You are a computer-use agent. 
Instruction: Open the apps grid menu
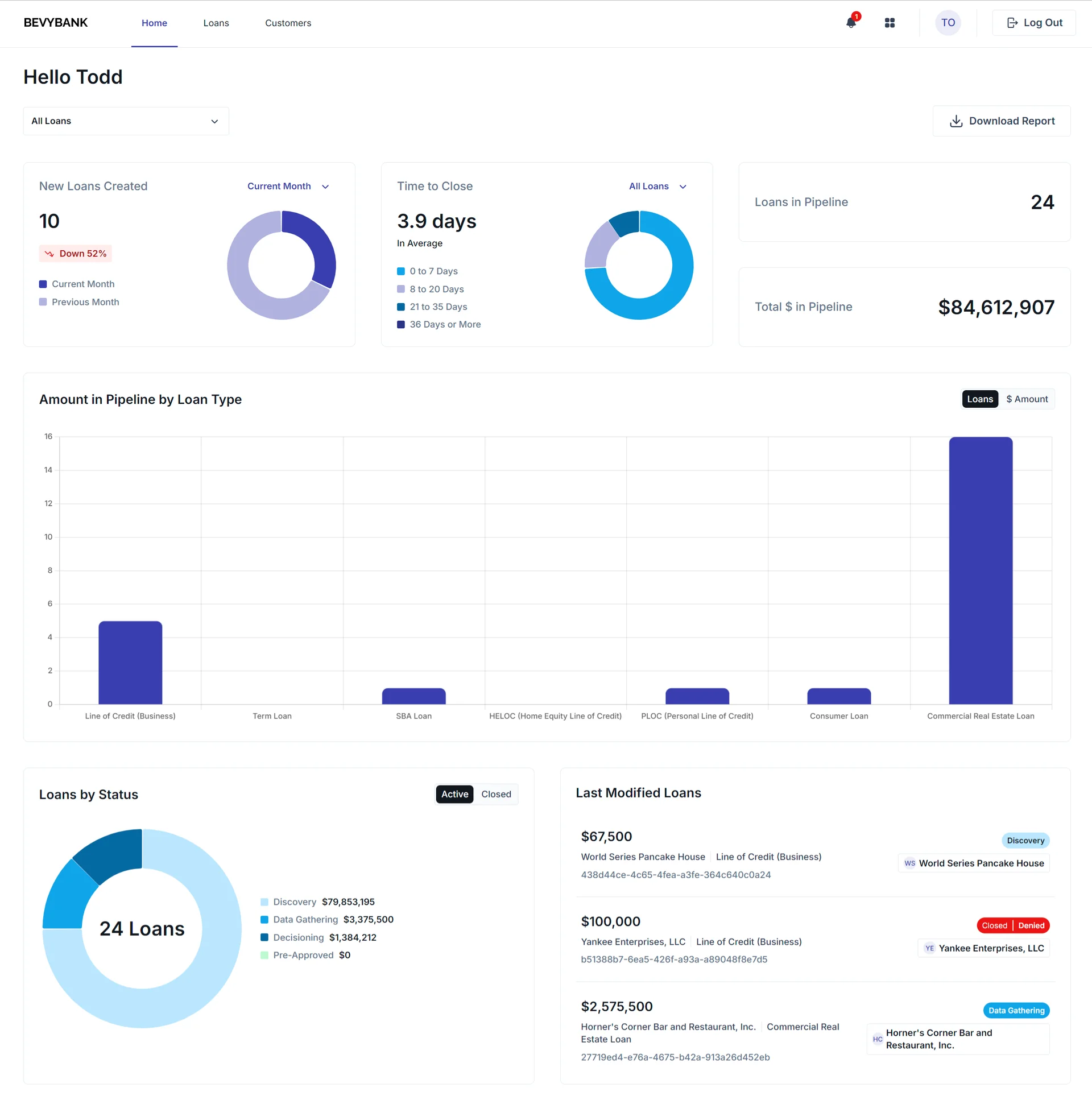click(888, 23)
